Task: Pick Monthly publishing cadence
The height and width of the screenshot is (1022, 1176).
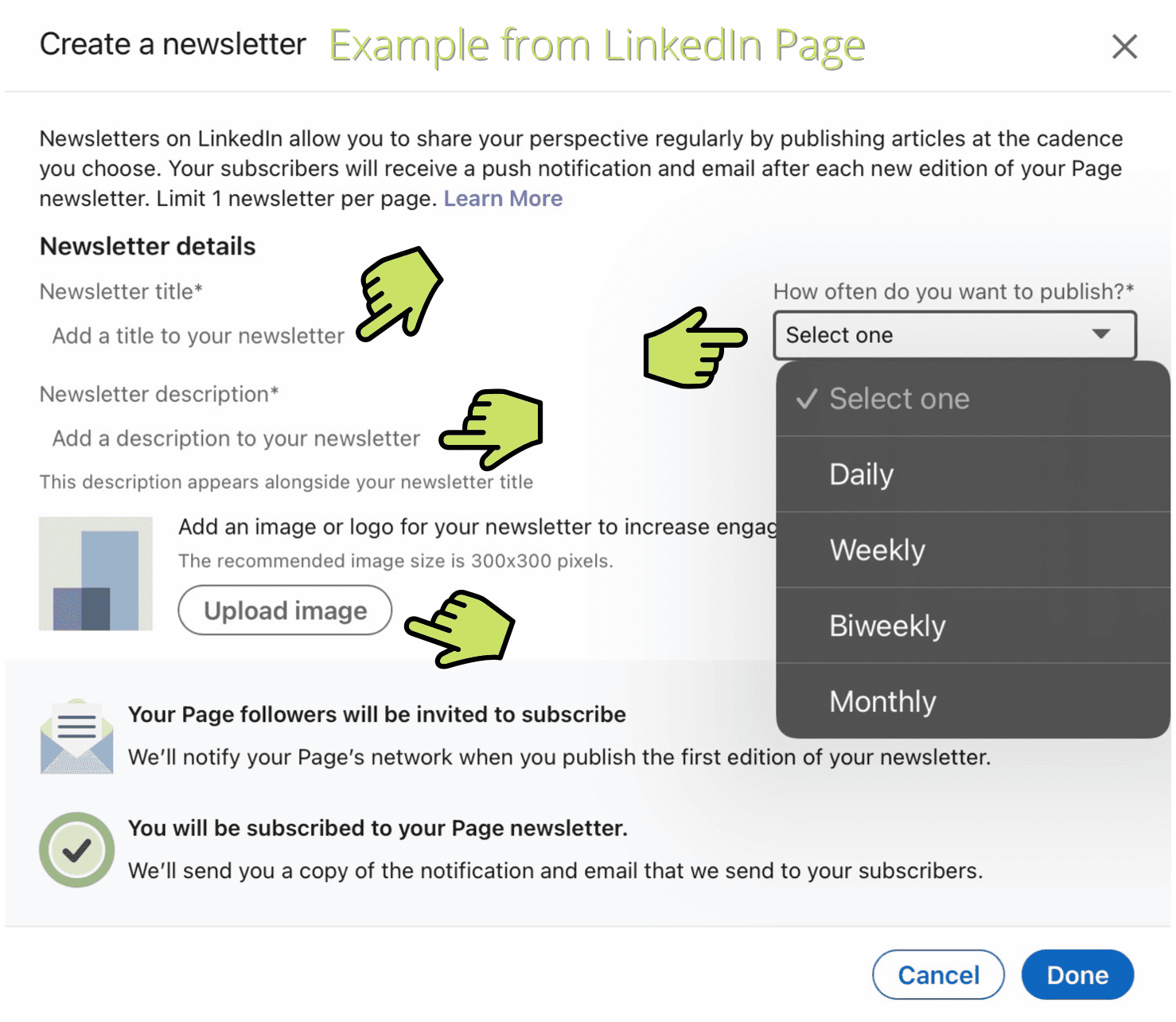Action: pos(972,701)
